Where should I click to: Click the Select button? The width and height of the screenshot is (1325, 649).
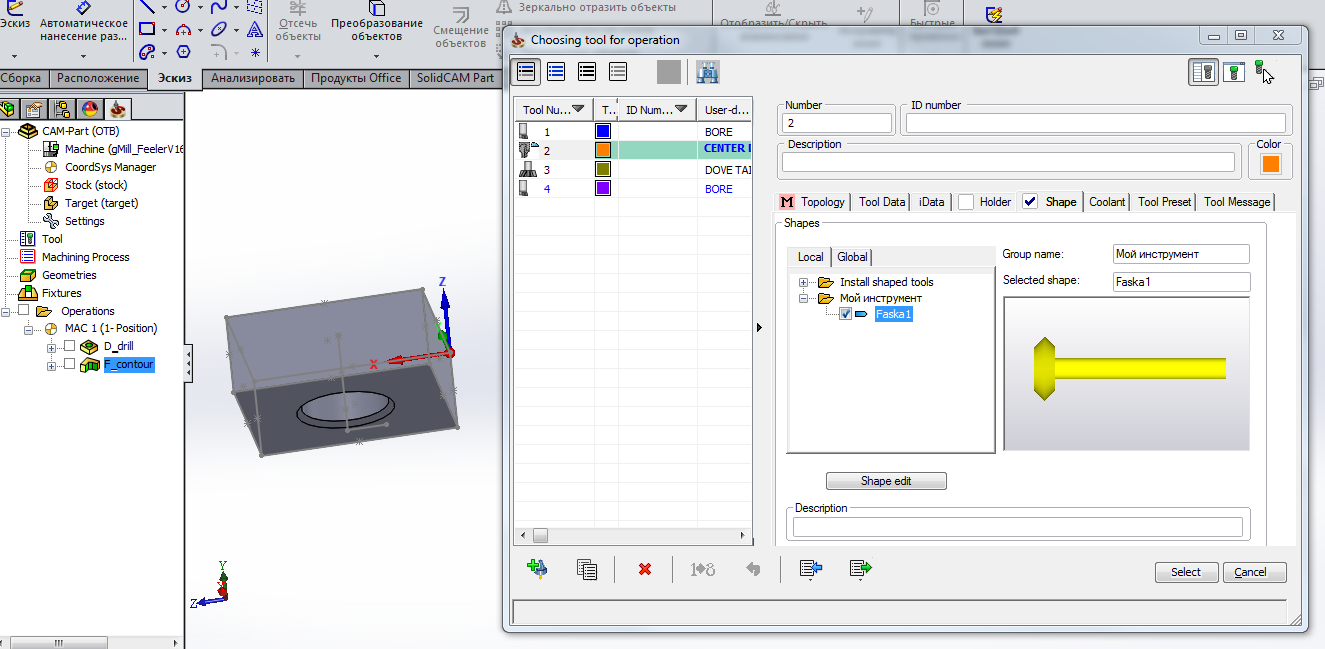click(1186, 572)
